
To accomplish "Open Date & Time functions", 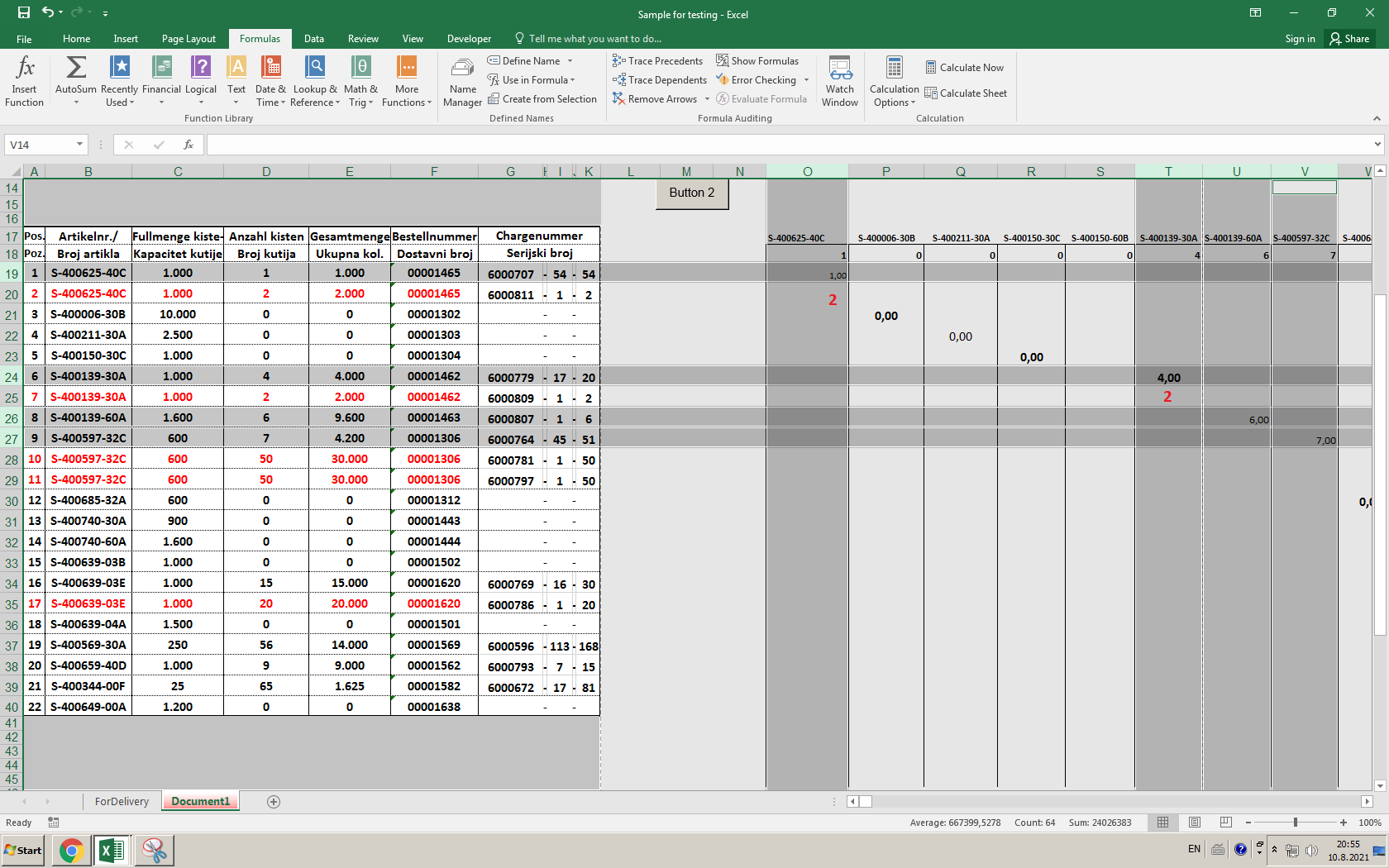I will pos(270,81).
